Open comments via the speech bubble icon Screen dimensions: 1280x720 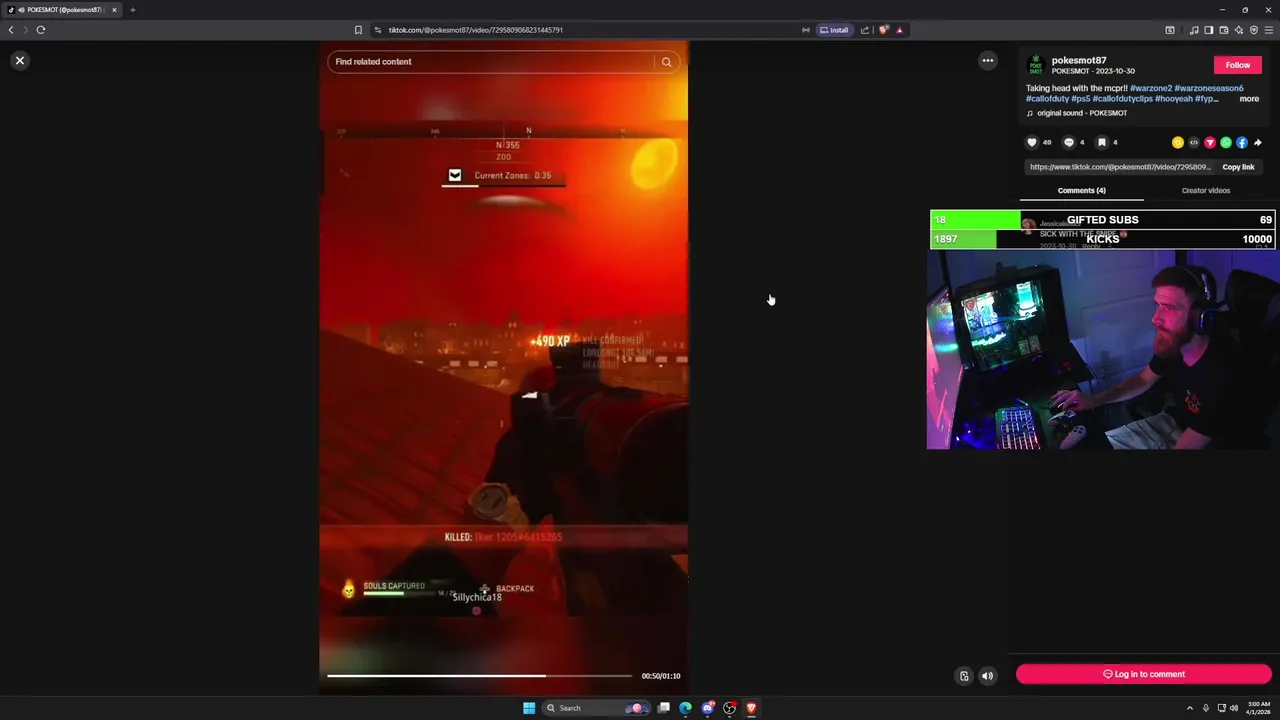[x=1069, y=142]
